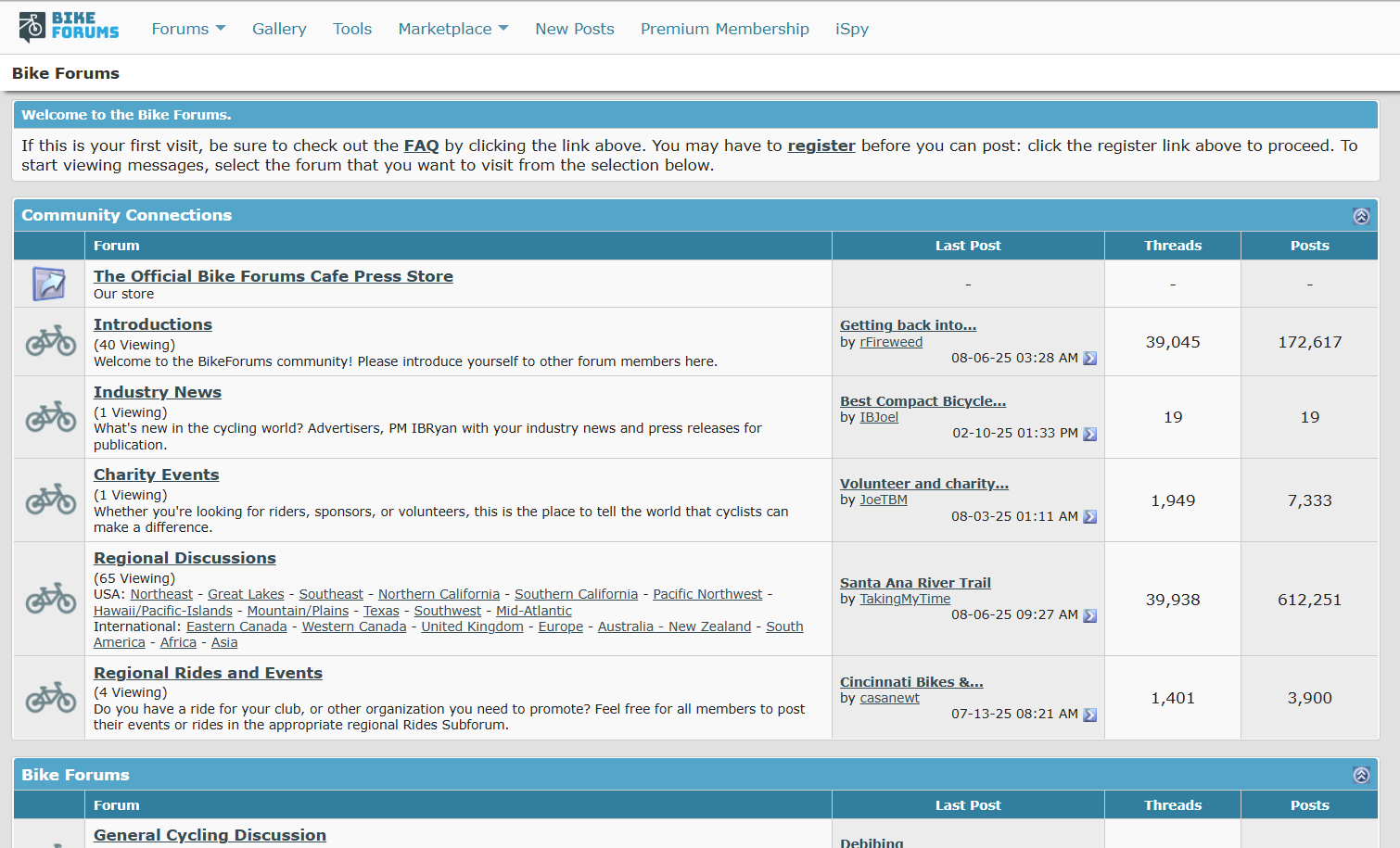Screen dimensions: 1400x848
Task: Open the Tools menu item
Action: 352,29
